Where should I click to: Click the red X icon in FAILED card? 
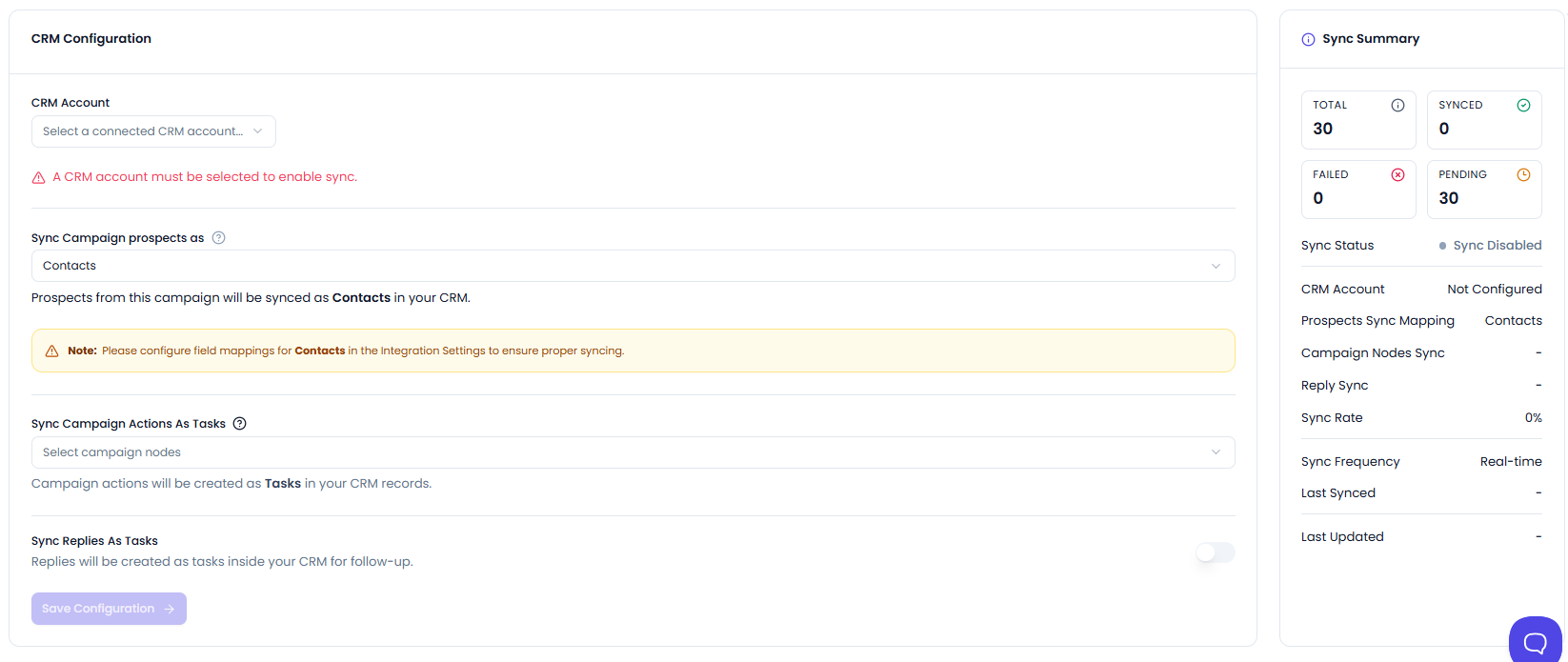click(1397, 175)
